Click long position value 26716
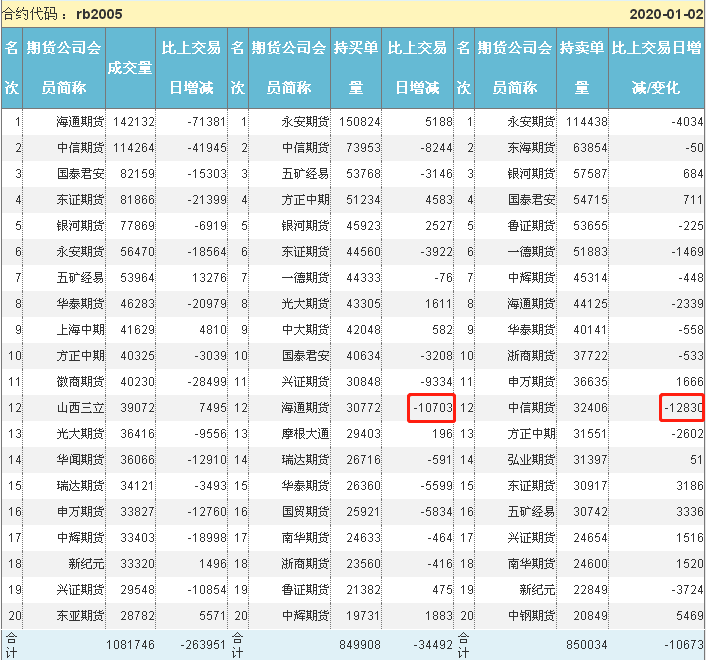The image size is (706, 660). point(363,460)
